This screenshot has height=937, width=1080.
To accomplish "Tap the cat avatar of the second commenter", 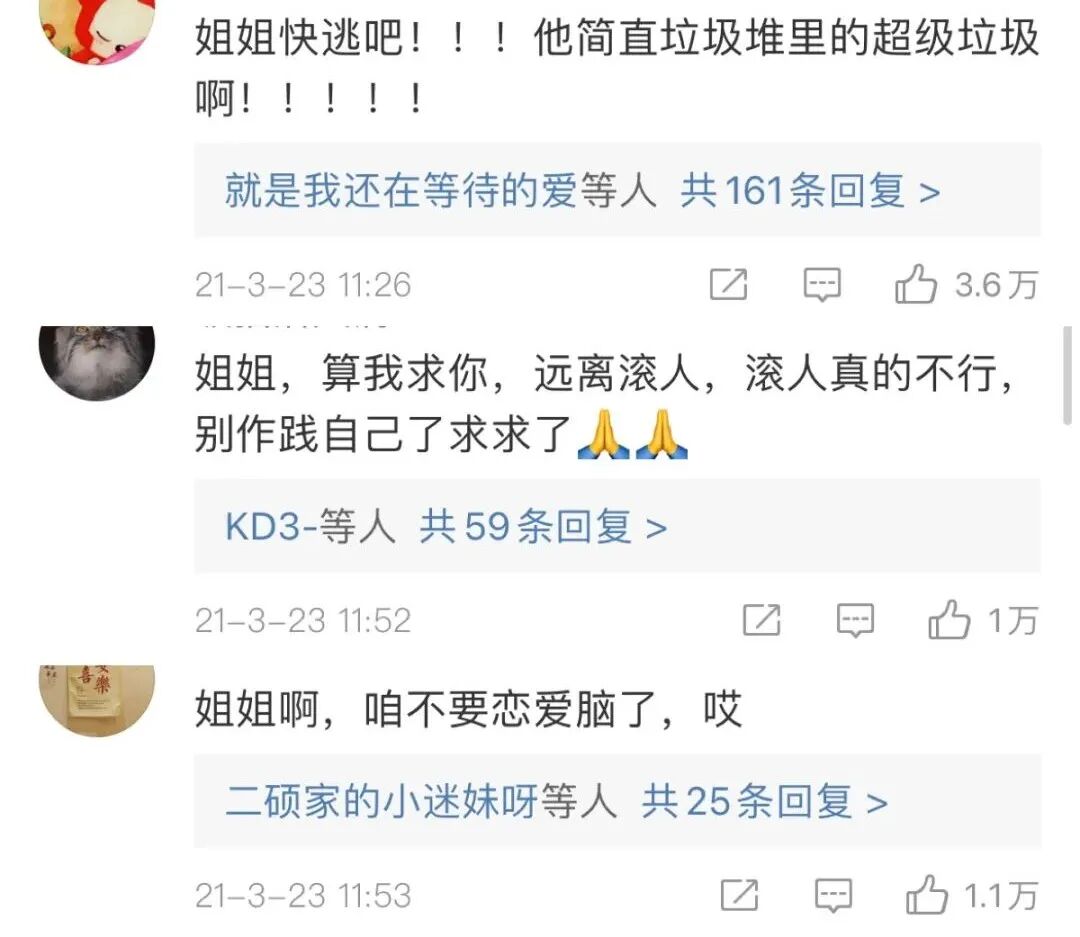I will [x=97, y=362].
